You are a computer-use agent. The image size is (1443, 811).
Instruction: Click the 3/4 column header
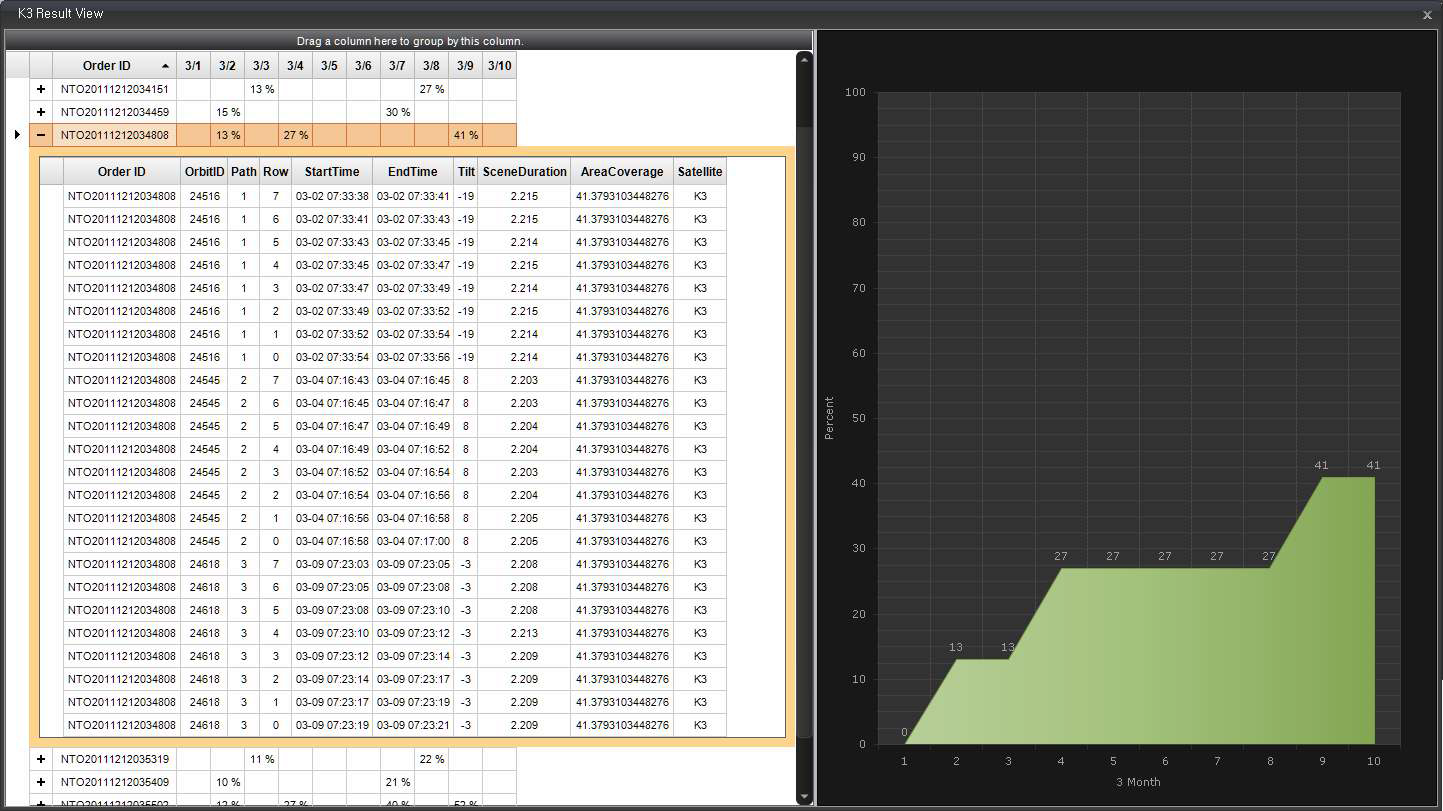[x=296, y=66]
